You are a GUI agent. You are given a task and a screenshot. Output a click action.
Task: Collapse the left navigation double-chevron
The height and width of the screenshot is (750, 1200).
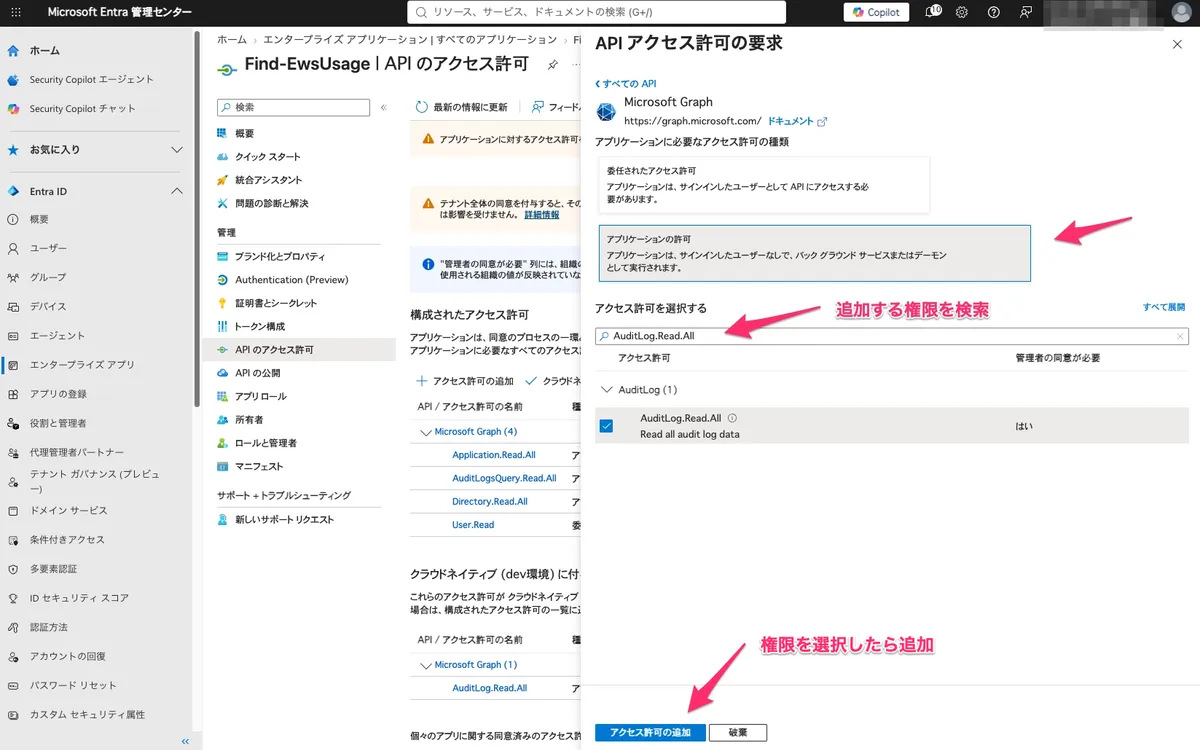click(x=185, y=741)
